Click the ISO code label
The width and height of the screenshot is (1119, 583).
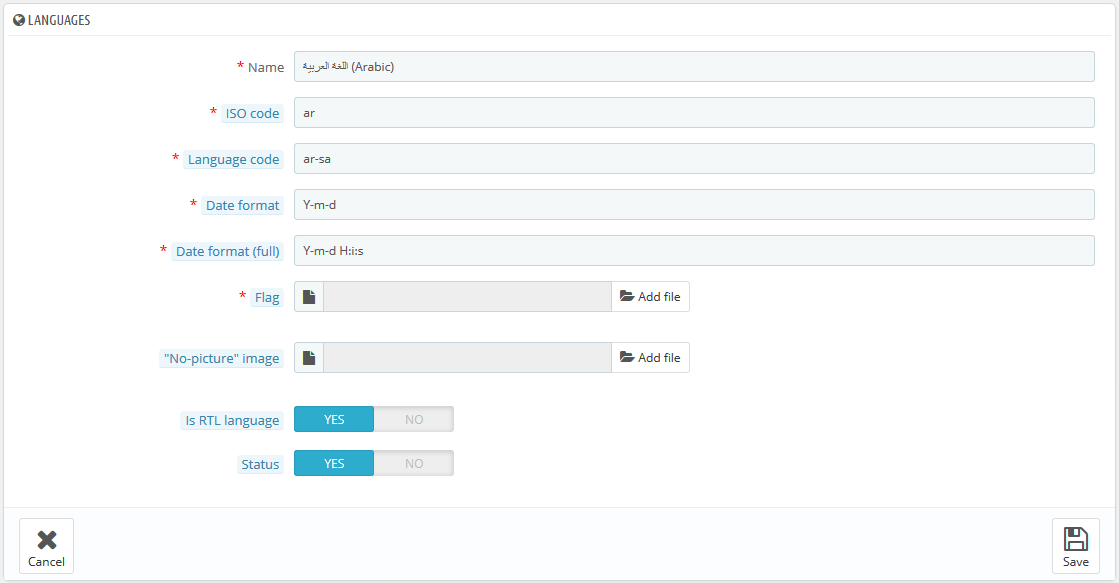pos(252,114)
